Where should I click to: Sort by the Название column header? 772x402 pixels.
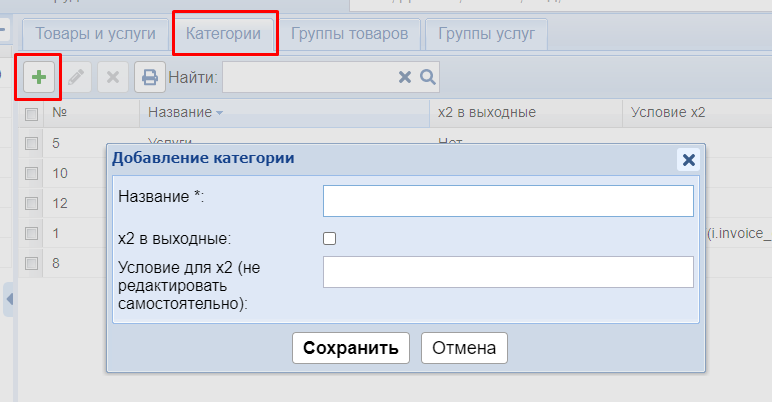tap(185, 113)
